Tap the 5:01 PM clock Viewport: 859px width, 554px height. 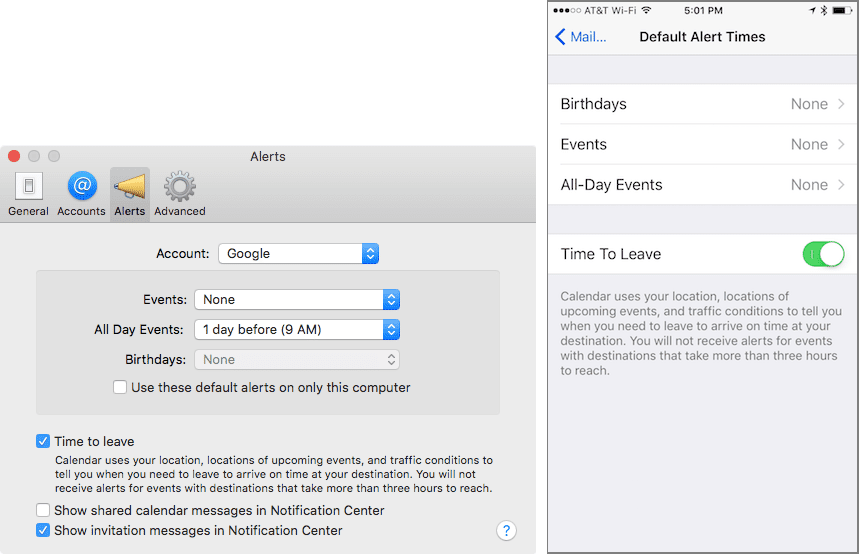coord(703,10)
